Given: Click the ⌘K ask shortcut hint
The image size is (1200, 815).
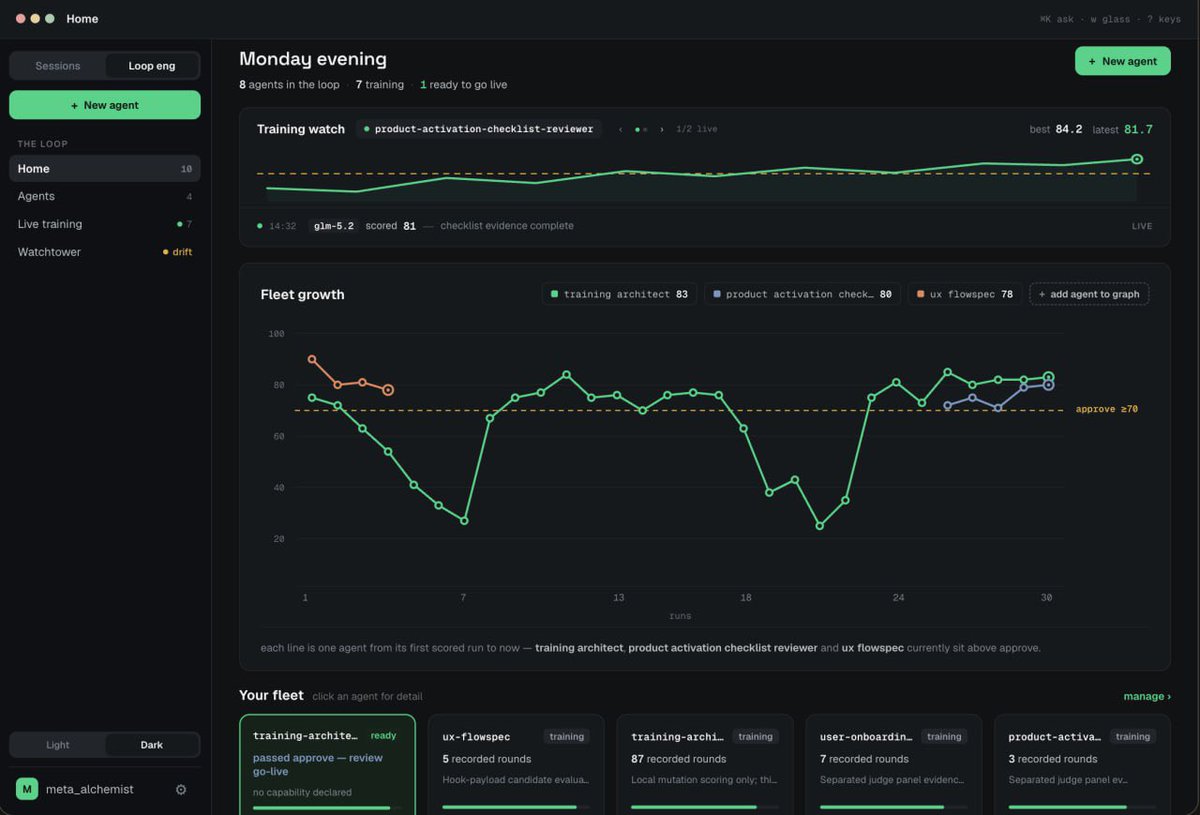Looking at the screenshot, I should pos(1059,19).
